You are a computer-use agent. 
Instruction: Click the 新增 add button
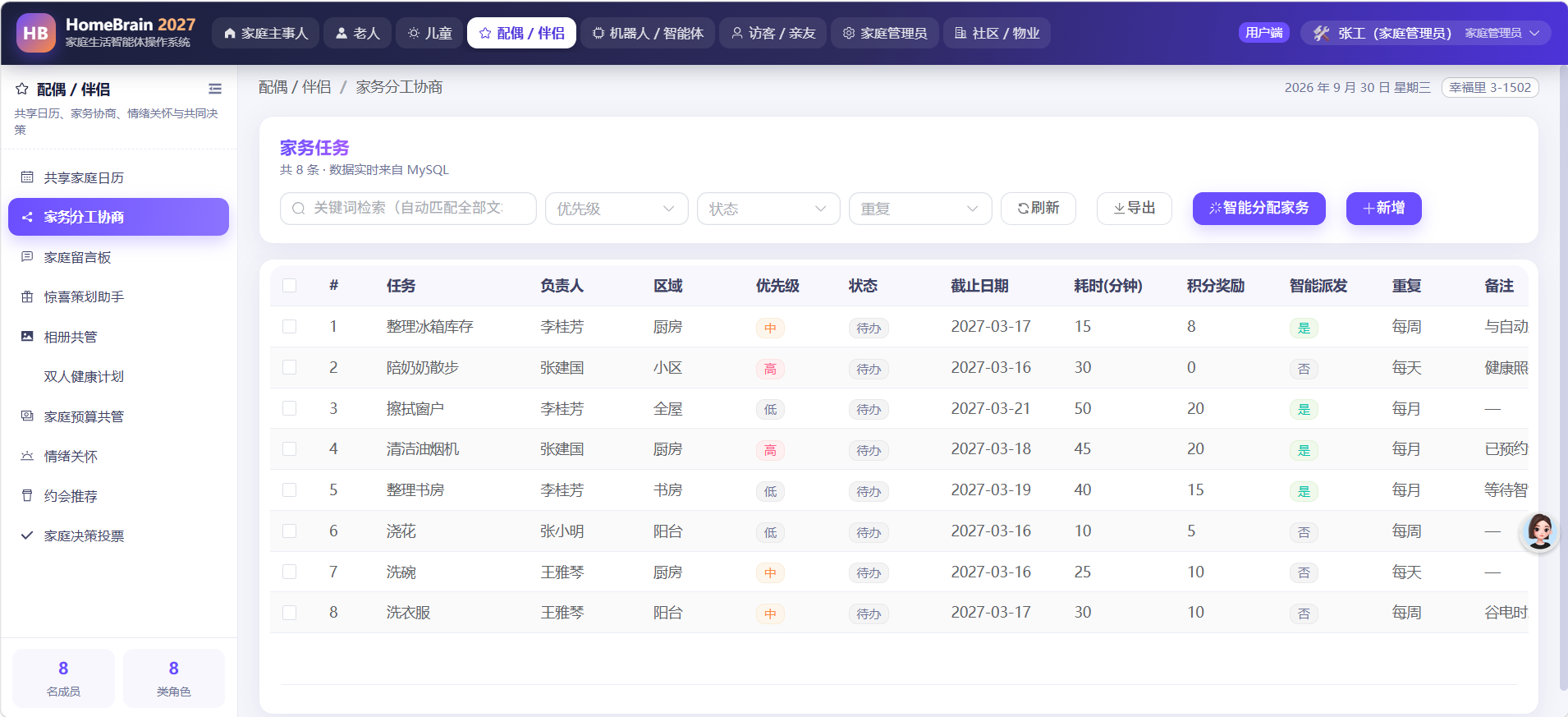pyautogui.click(x=1384, y=209)
